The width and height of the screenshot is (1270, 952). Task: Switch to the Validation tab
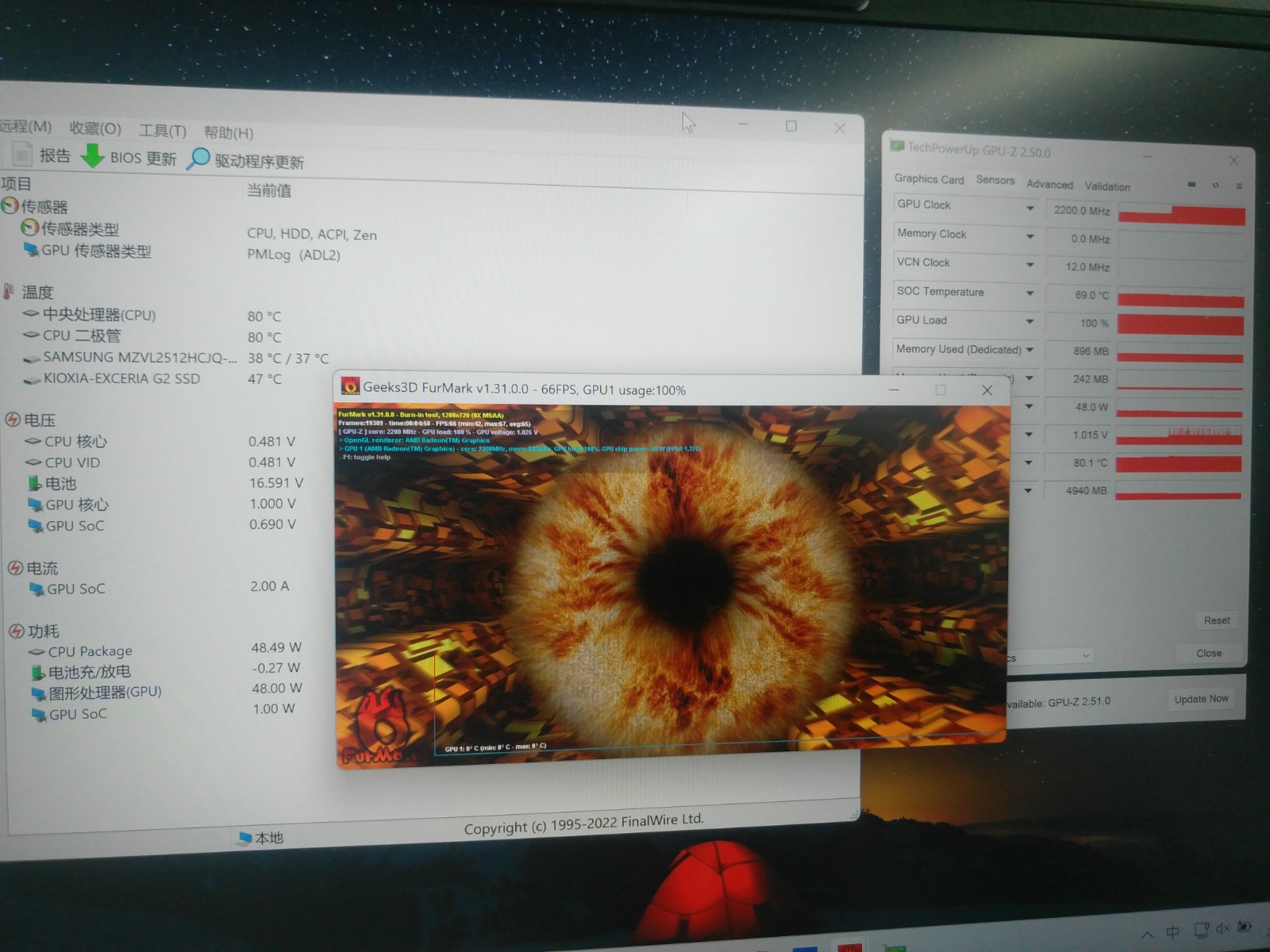(x=1107, y=186)
